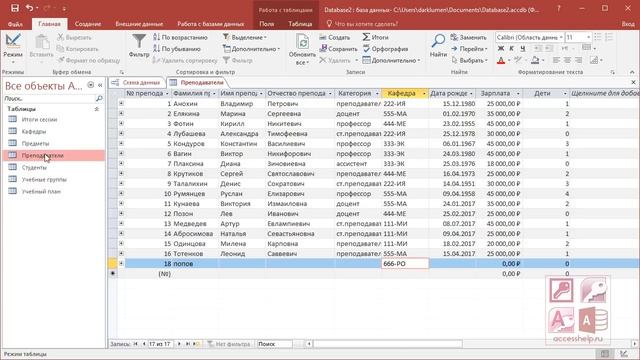Toggle bold Ж formatting
The width and height of the screenshot is (640, 360).
[x=501, y=49]
